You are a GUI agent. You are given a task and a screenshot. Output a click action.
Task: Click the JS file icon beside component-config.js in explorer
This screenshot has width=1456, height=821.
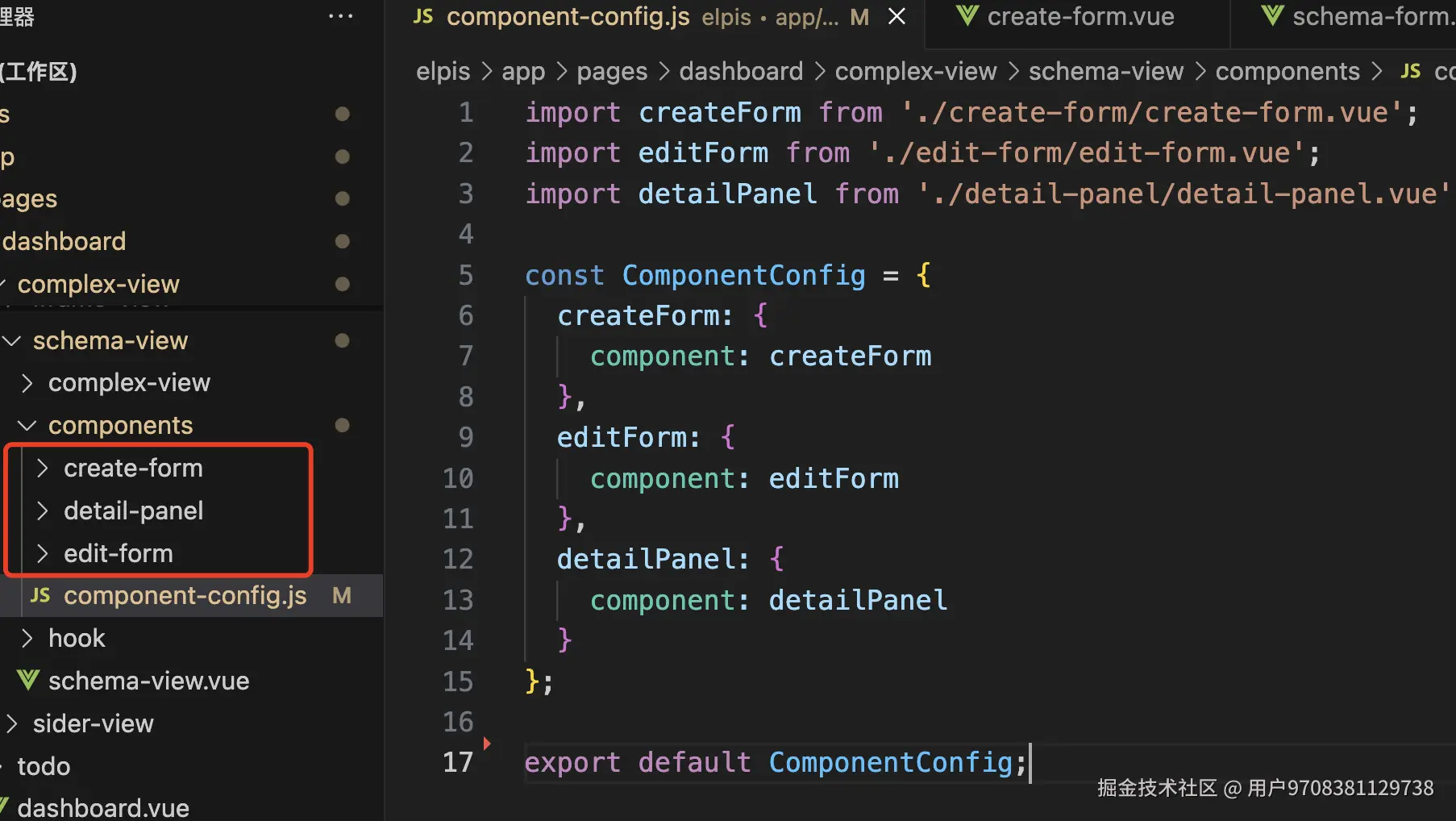40,596
